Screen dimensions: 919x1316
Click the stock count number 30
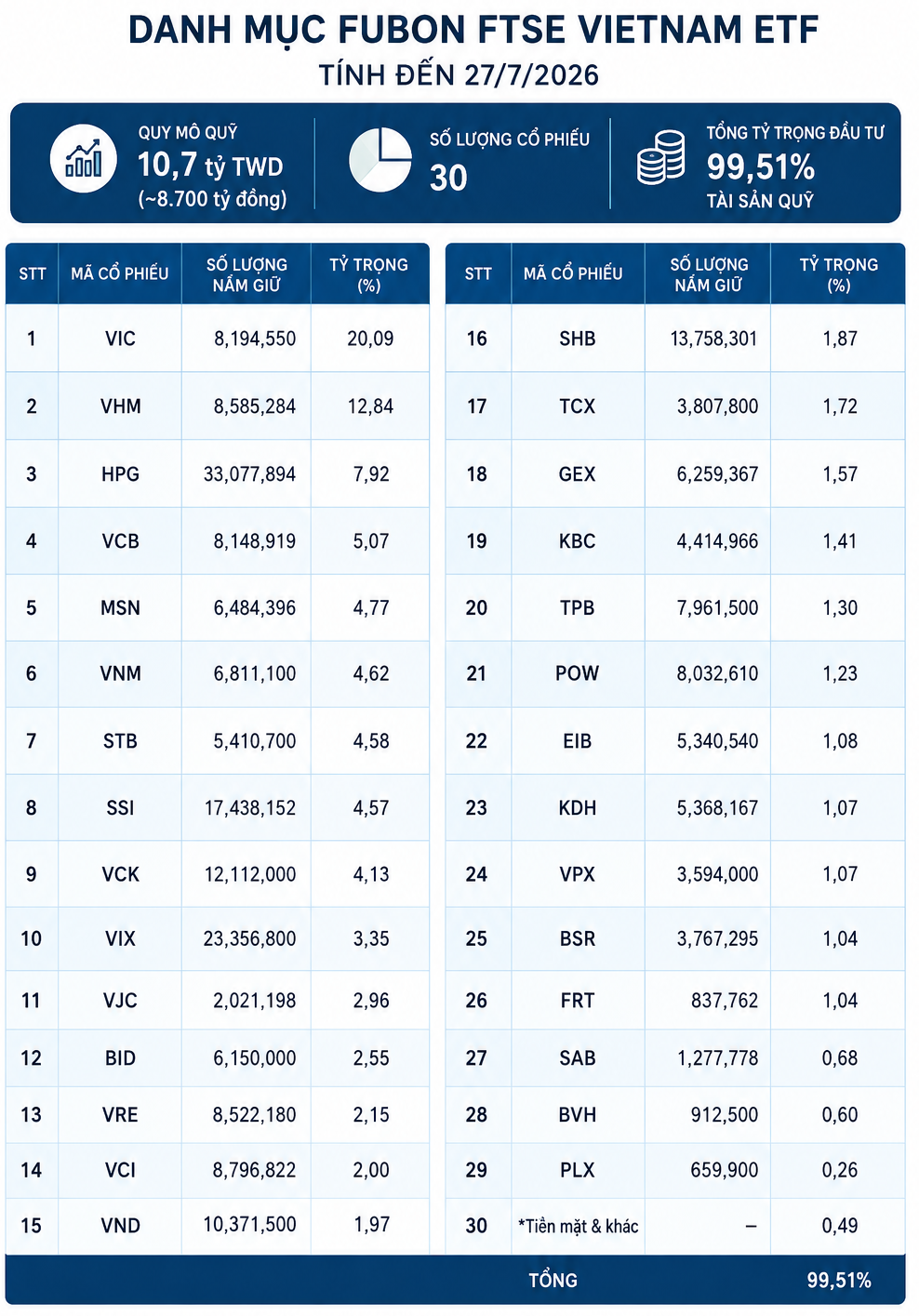(x=448, y=178)
